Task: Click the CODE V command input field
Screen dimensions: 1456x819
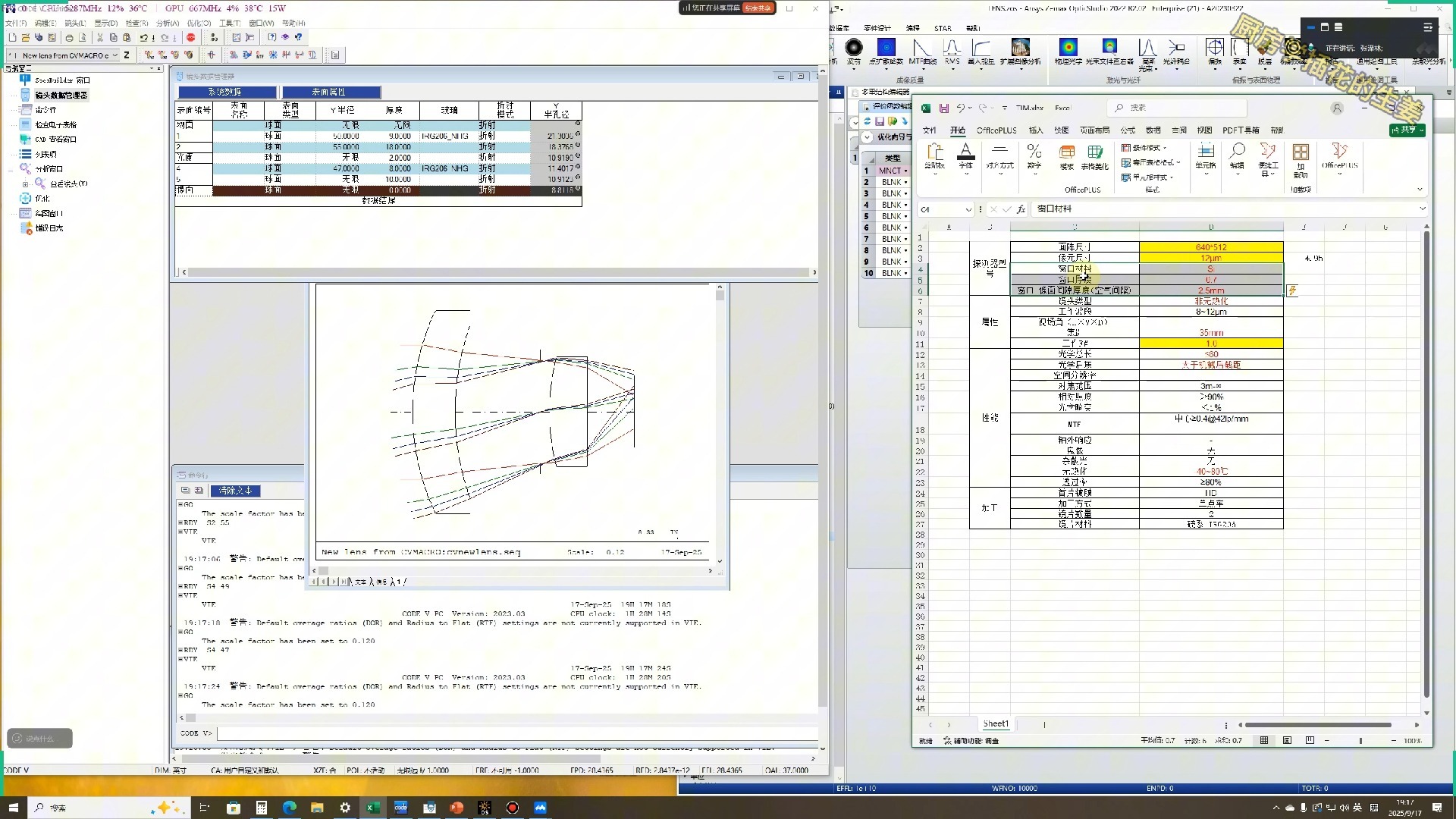Action: click(x=516, y=733)
